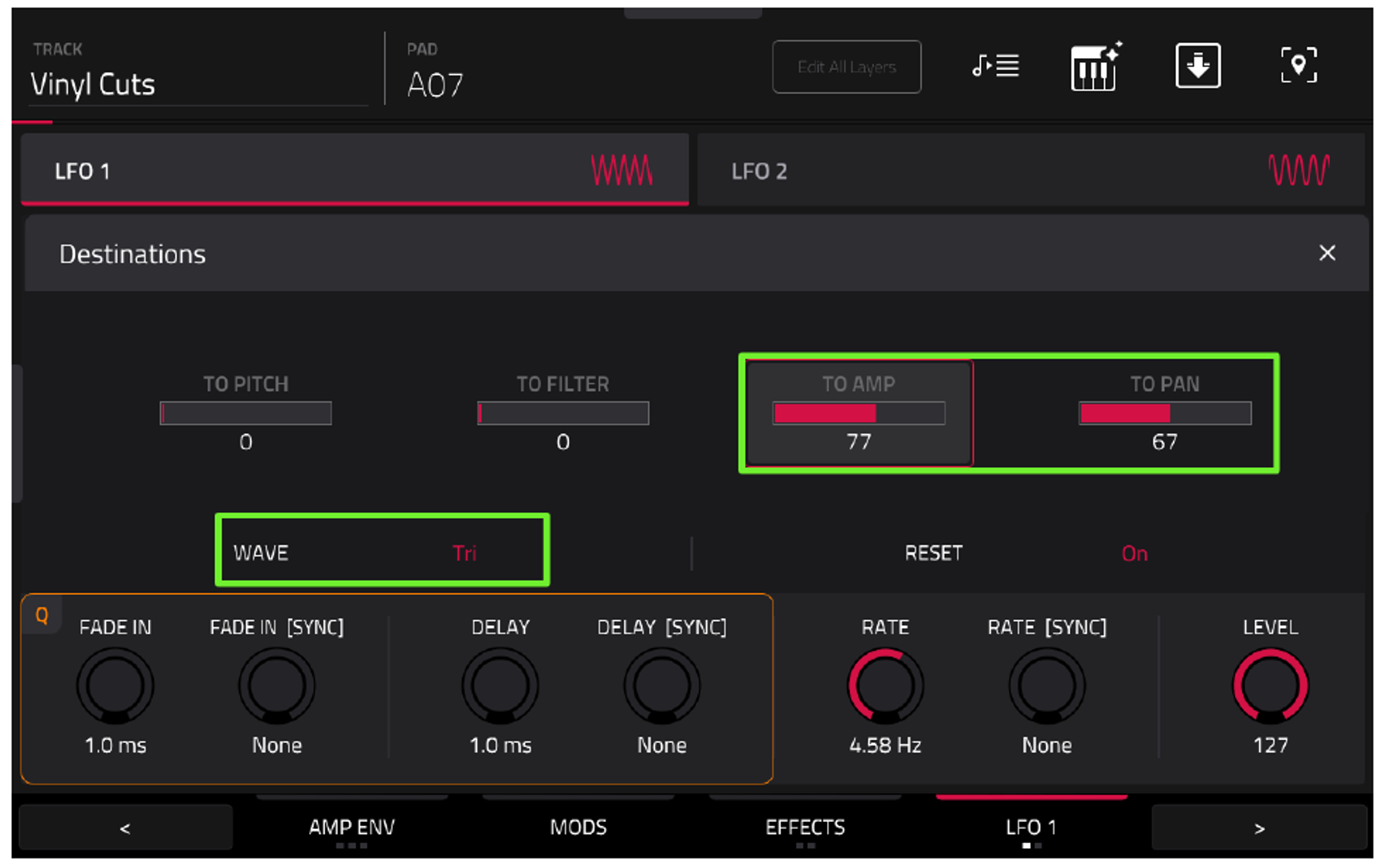Go to next tabs with right arrow

[x=1259, y=828]
